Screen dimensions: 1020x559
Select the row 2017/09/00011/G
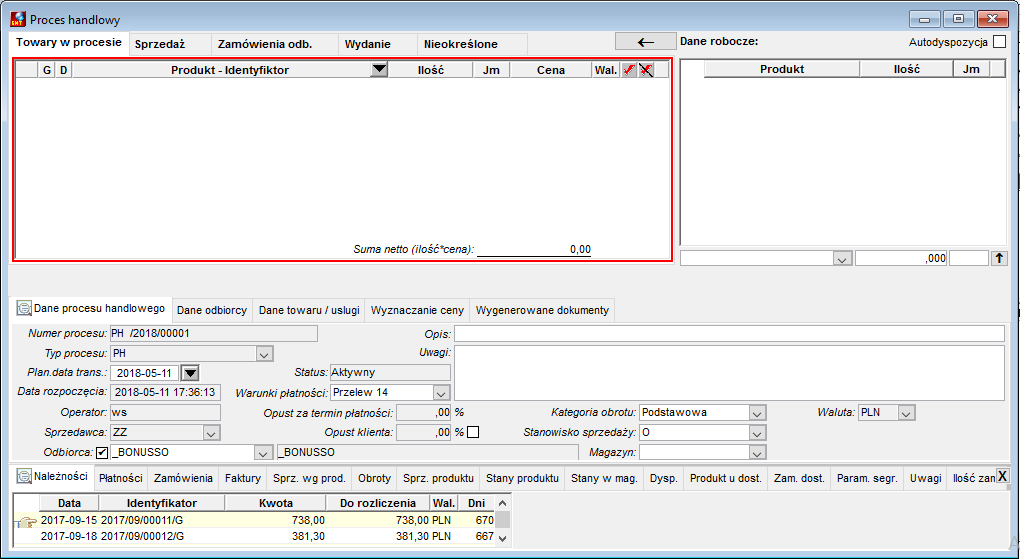pyautogui.click(x=267, y=520)
